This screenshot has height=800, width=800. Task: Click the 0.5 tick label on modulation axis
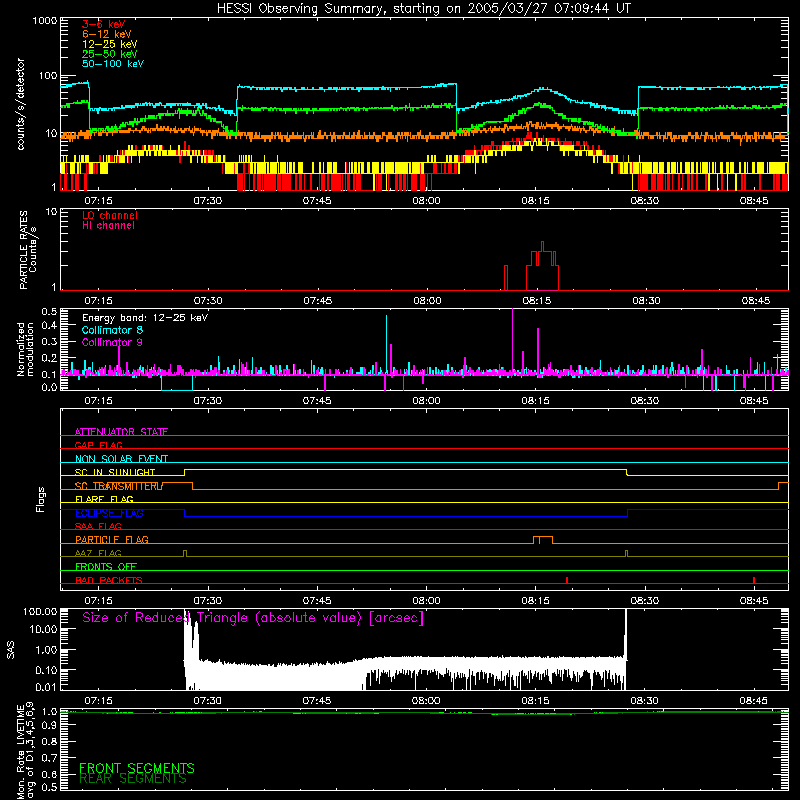49,311
